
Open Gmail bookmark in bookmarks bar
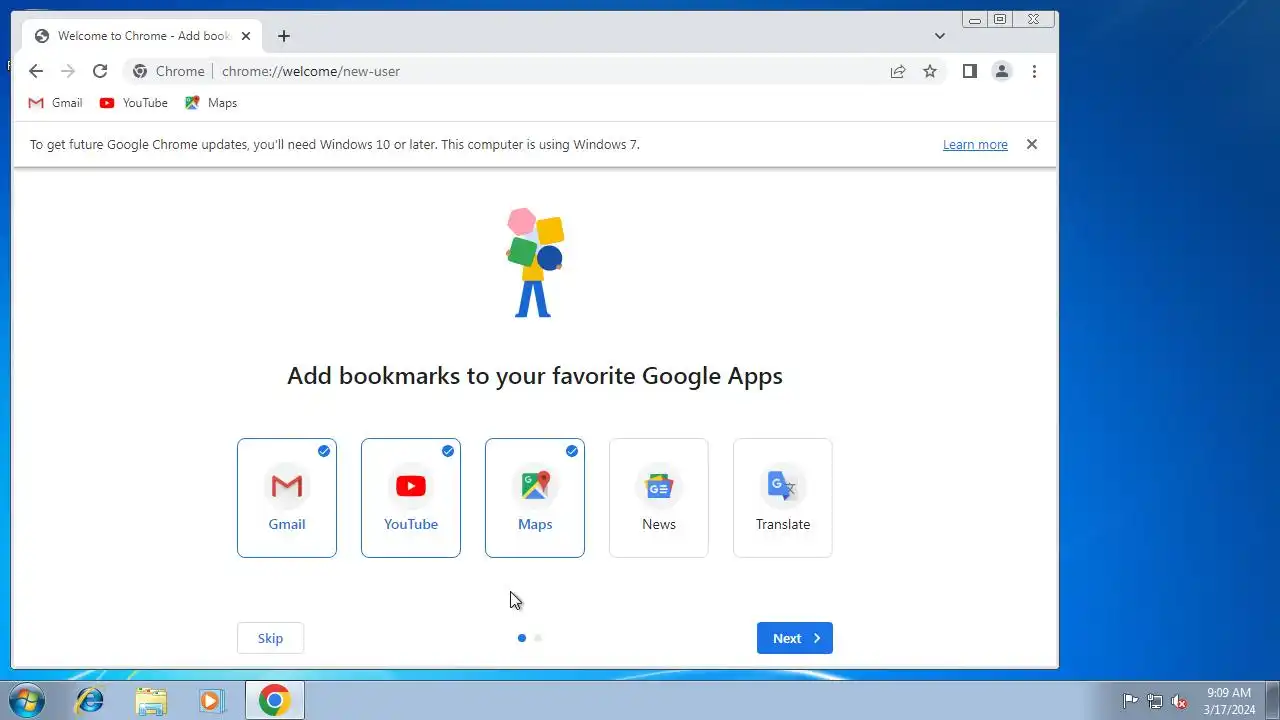[x=56, y=103]
